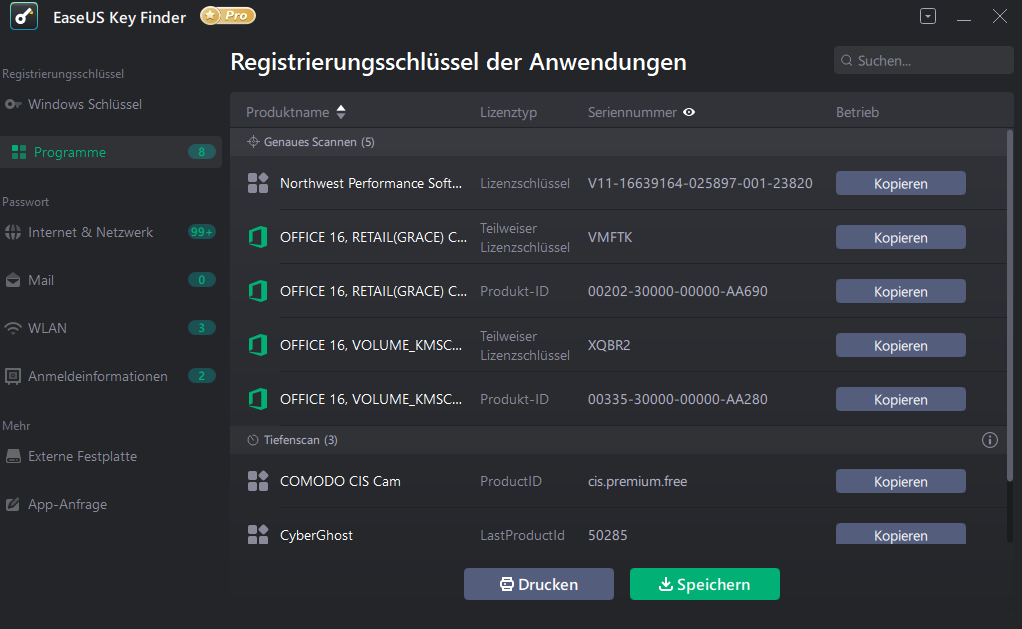1022x629 pixels.
Task: Click Office icon of 00202-30000 row
Action: pos(258,291)
